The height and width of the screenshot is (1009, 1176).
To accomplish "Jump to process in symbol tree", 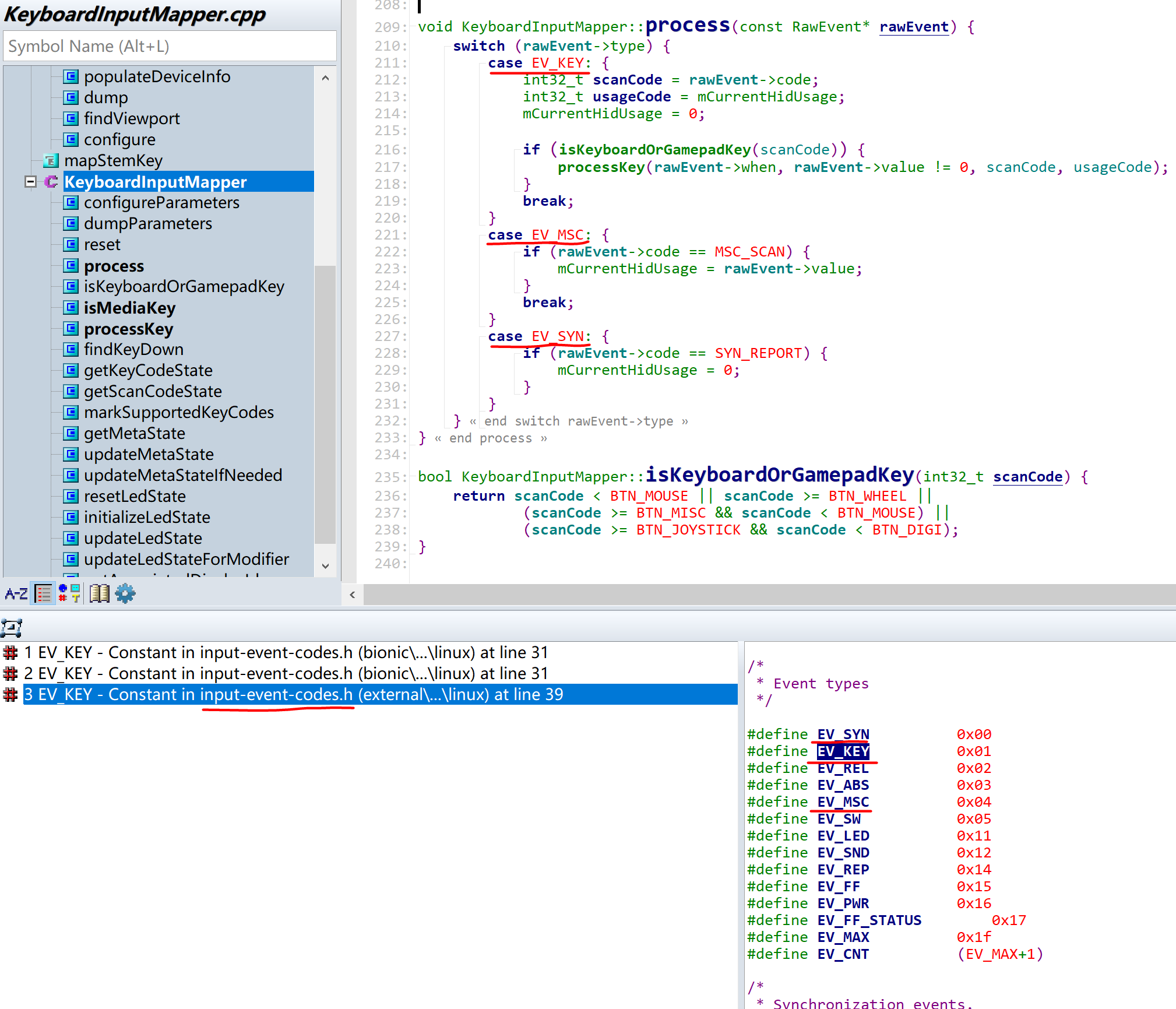I will [114, 266].
